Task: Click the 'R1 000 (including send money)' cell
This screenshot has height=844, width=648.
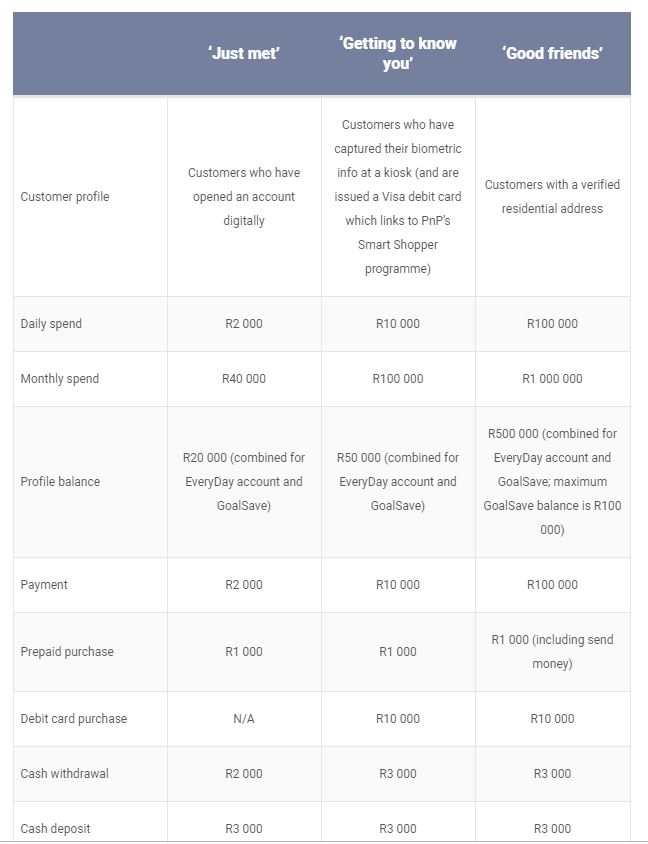Action: 552,652
